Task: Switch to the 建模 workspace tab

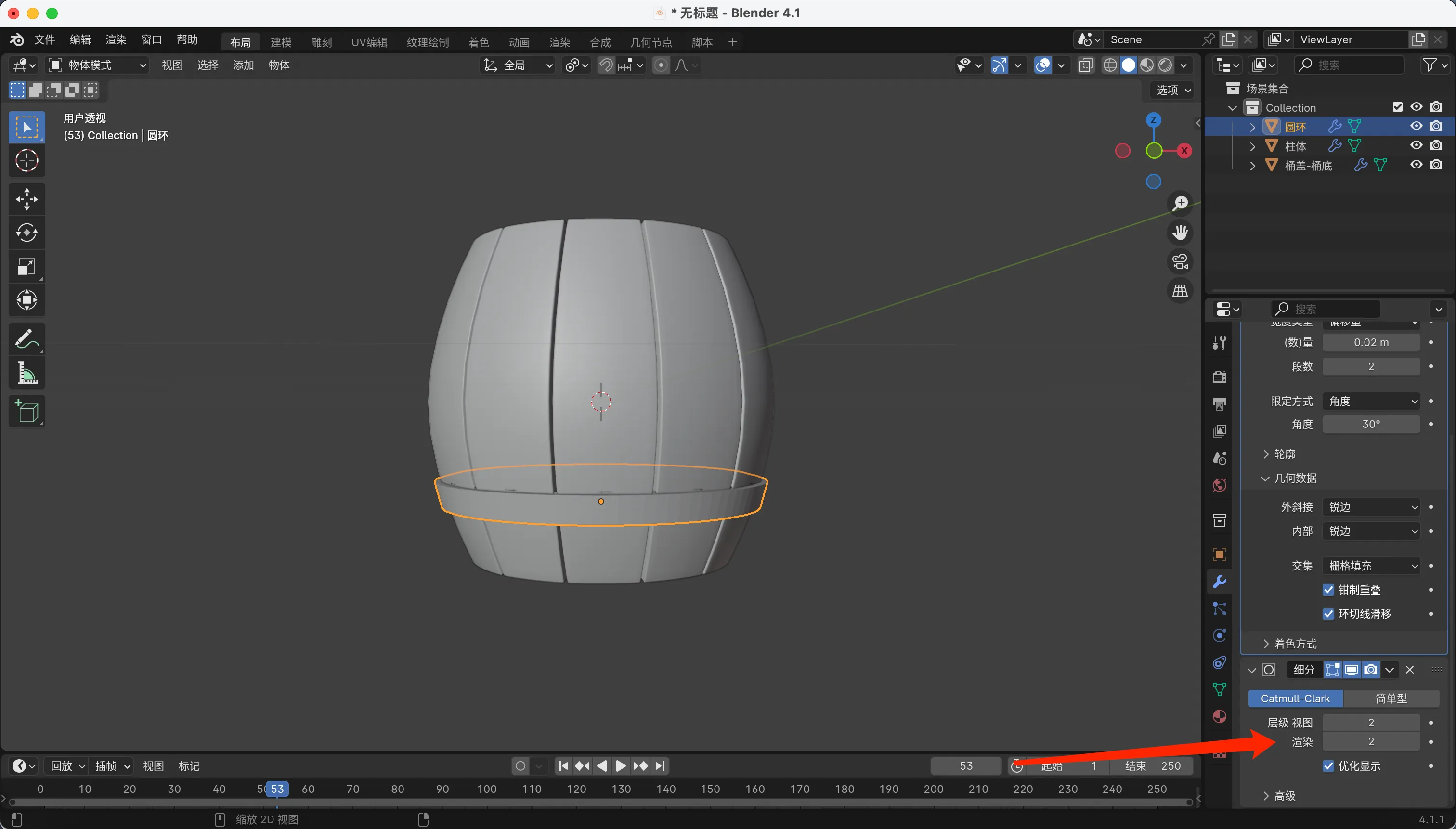Action: pyautogui.click(x=281, y=42)
